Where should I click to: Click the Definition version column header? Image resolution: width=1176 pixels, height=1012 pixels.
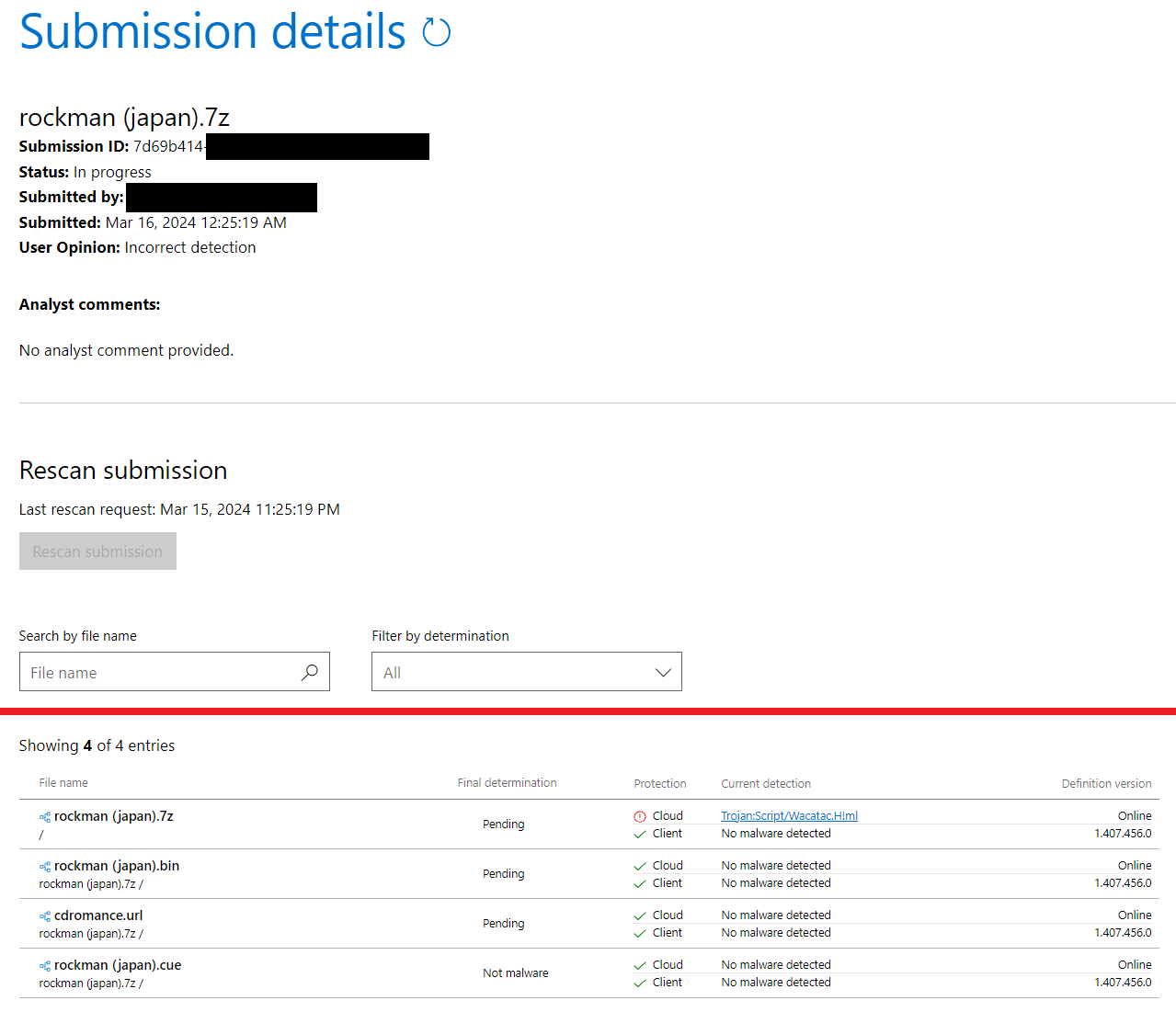pos(1105,784)
